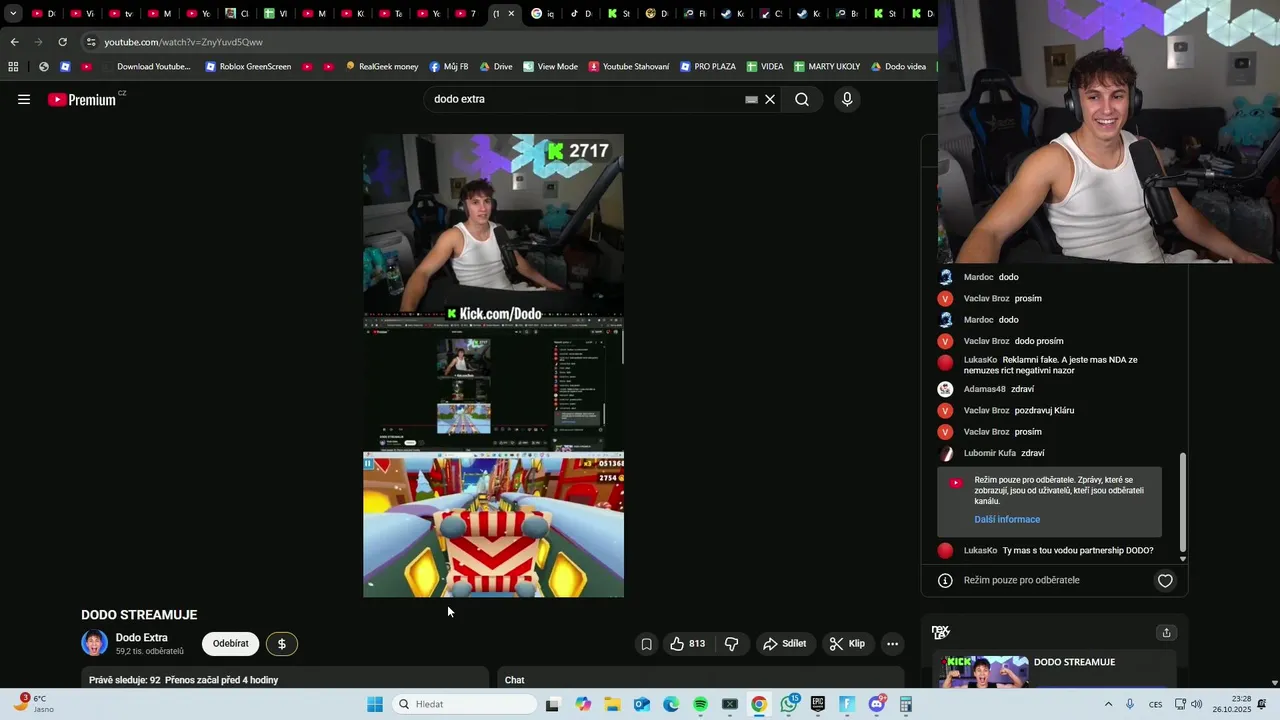Open the Dodo videa bookmark
Image resolution: width=1280 pixels, height=720 pixels.
(x=898, y=67)
